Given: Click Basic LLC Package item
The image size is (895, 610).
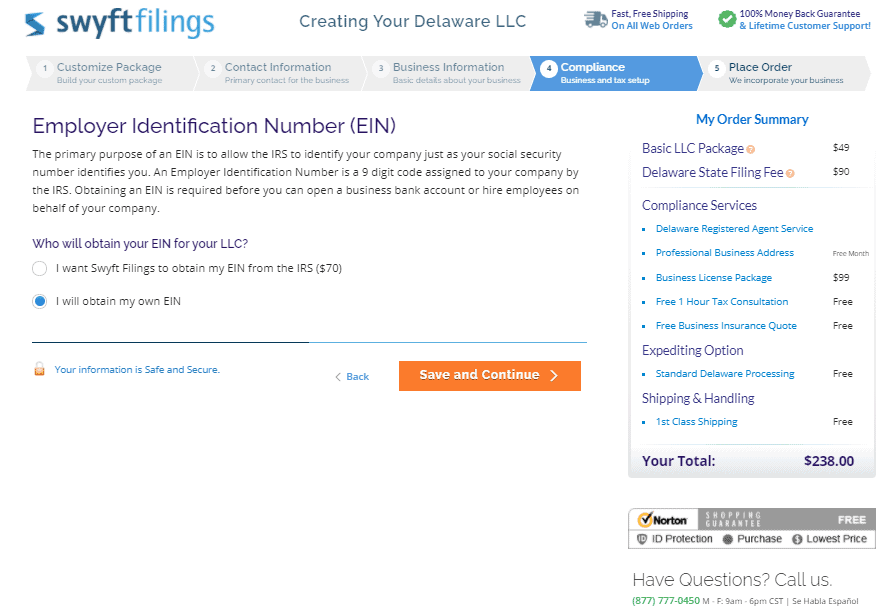Looking at the screenshot, I should 693,148.
